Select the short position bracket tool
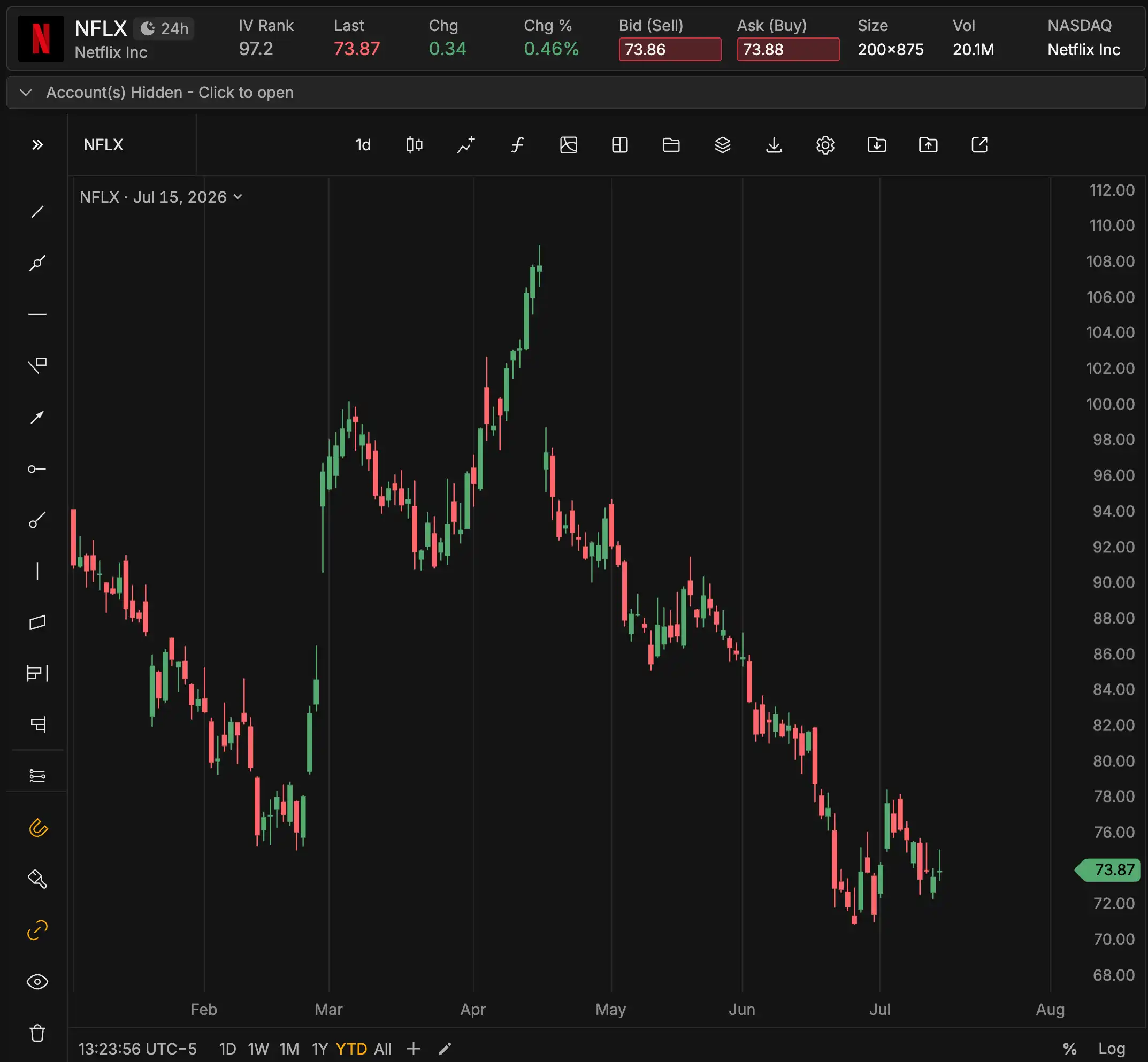The height and width of the screenshot is (1062, 1148). [x=37, y=724]
